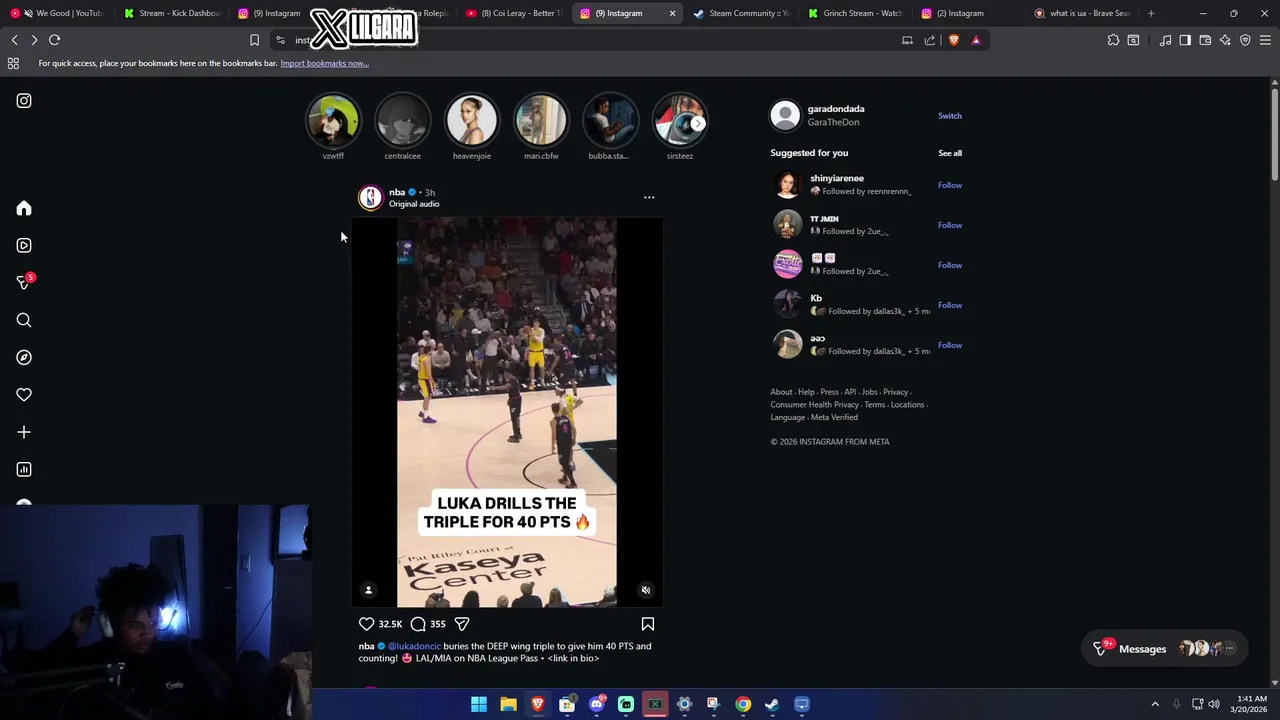Image resolution: width=1280 pixels, height=720 pixels.
Task: Open the @lukadoncic mention in caption
Action: [x=414, y=646]
